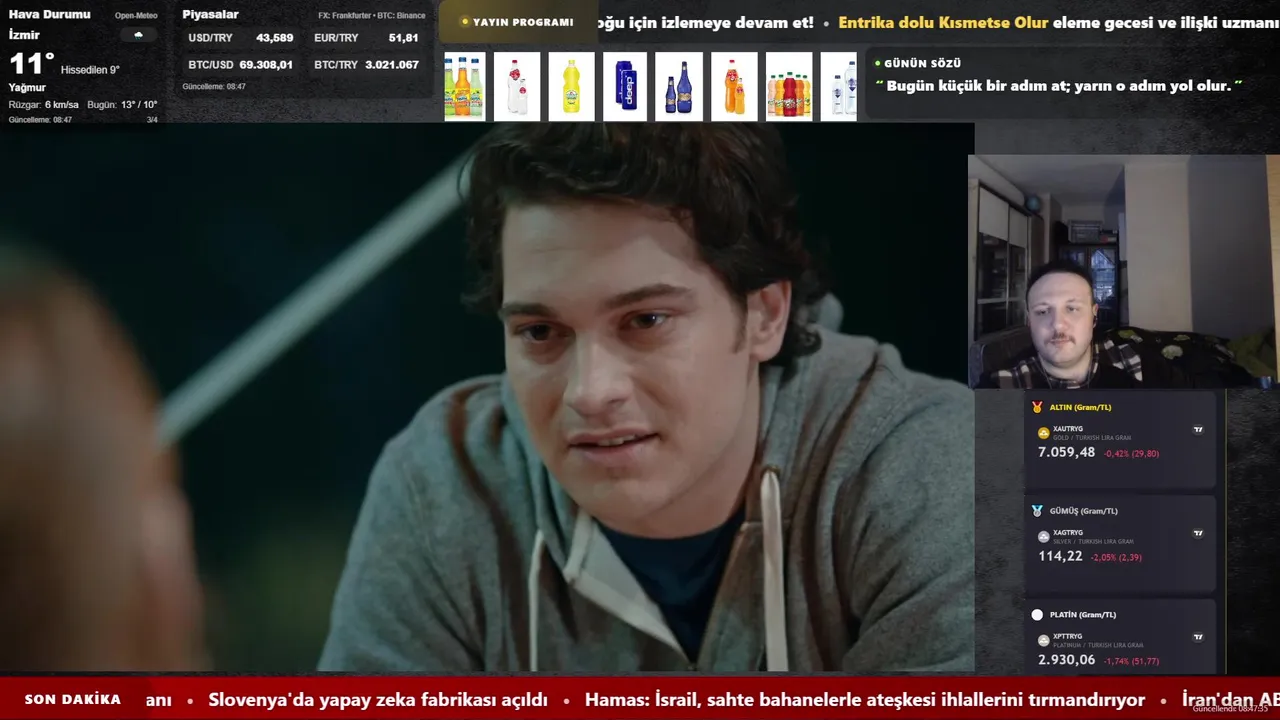1280x720 pixels.
Task: Click the XPTTRYG platinum bar symbol icon
Action: [1044, 640]
